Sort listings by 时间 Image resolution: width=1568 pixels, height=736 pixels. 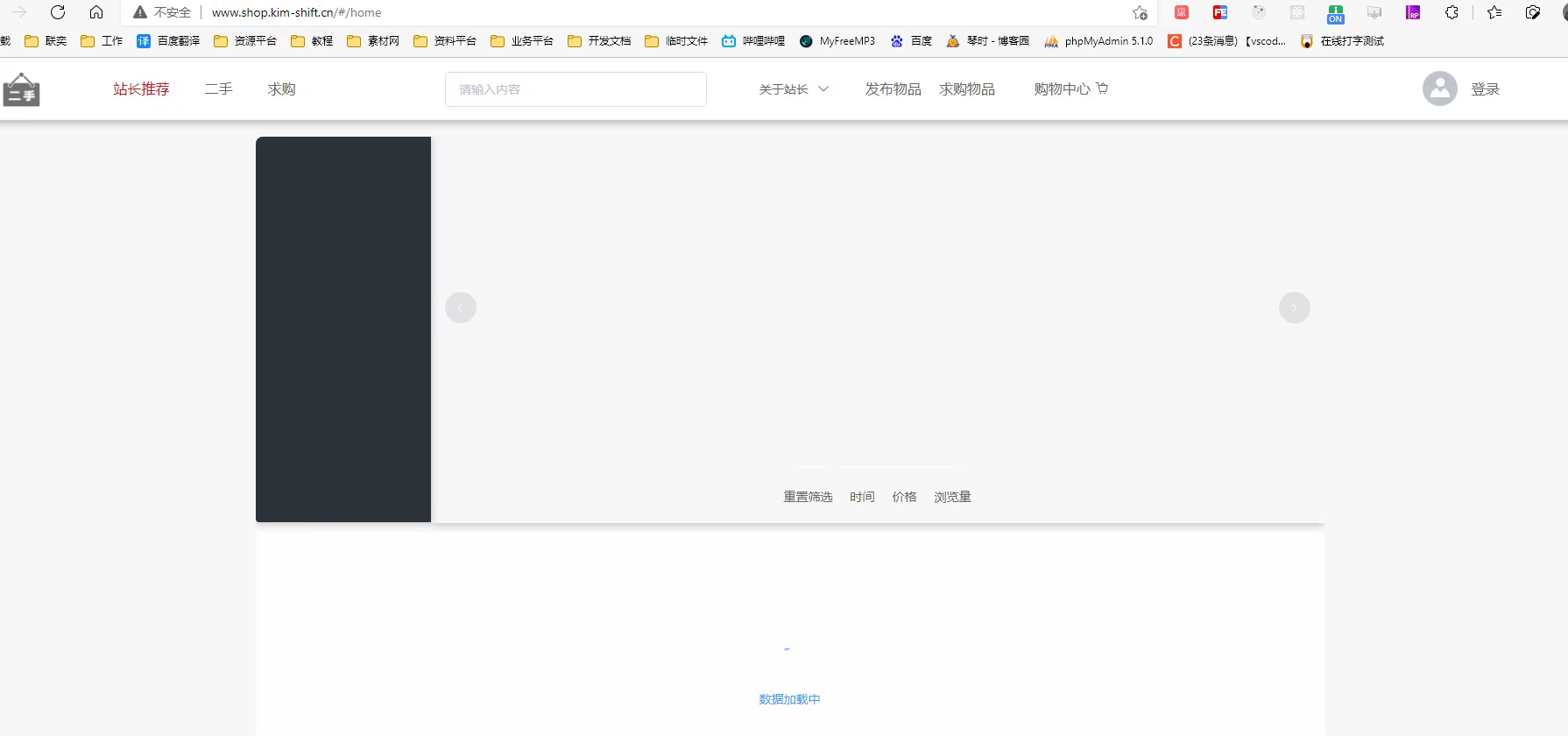pyautogui.click(x=862, y=497)
